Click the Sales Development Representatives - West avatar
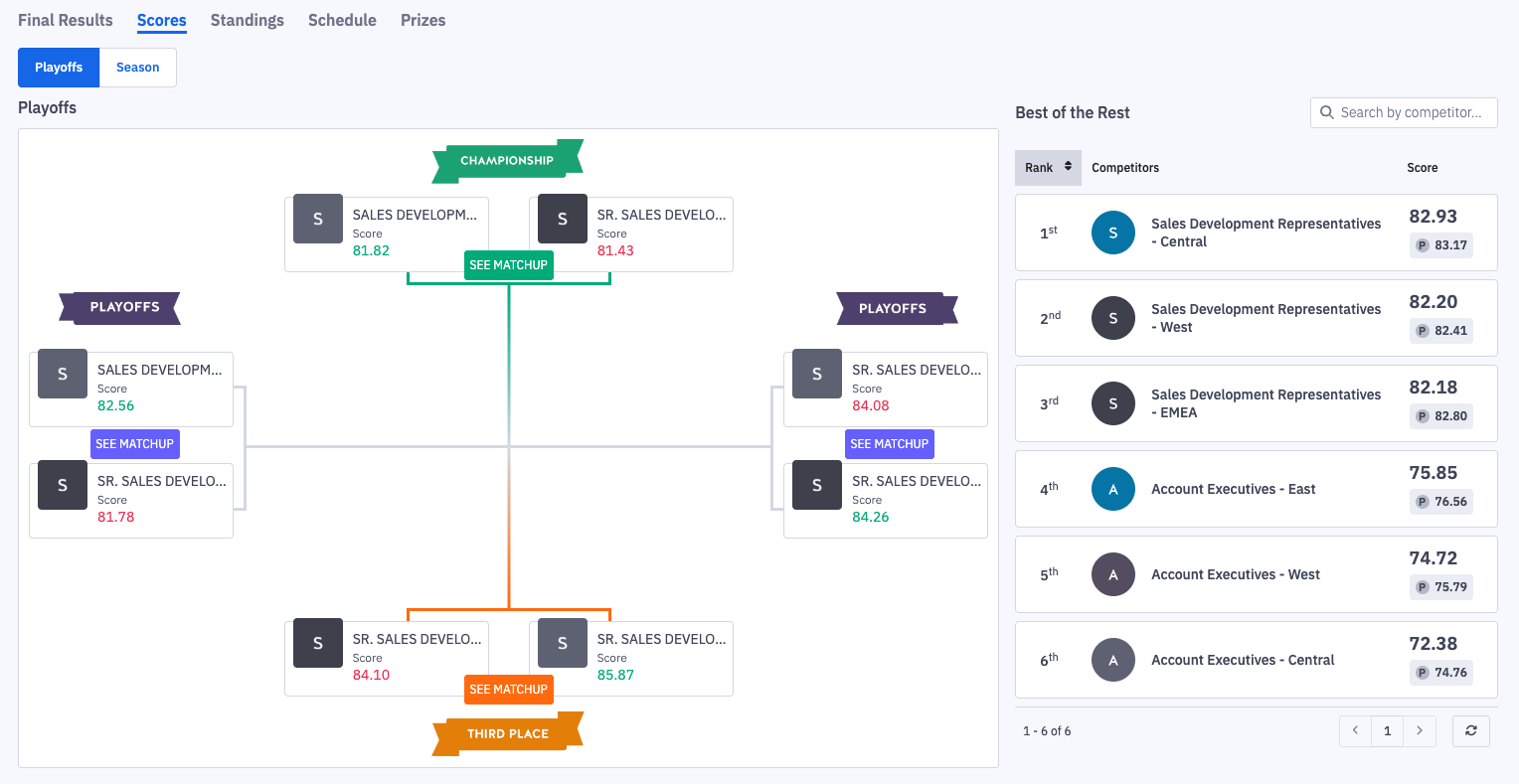This screenshot has height=784, width=1519. (x=1112, y=318)
